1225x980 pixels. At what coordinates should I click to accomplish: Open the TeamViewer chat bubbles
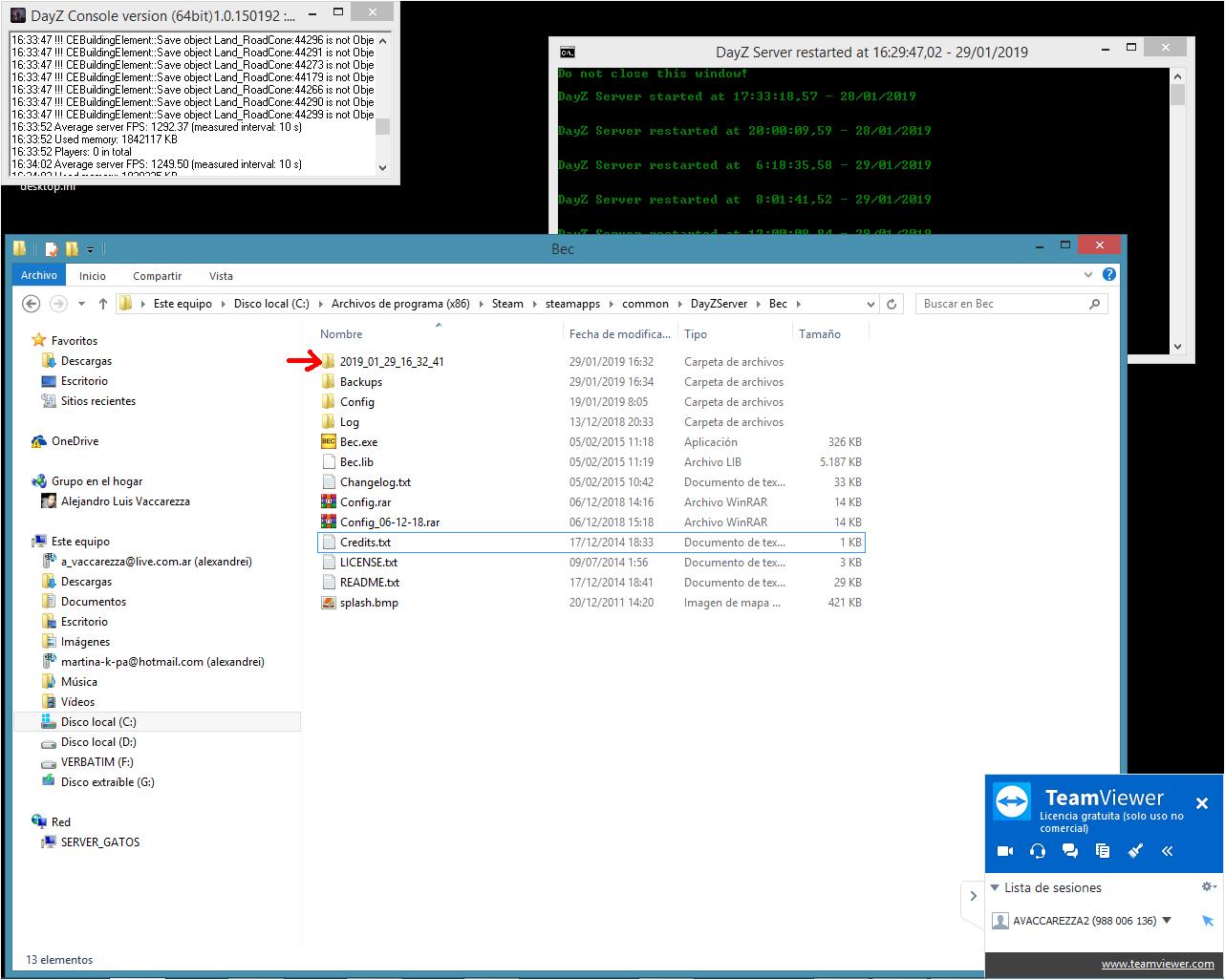tap(1070, 851)
